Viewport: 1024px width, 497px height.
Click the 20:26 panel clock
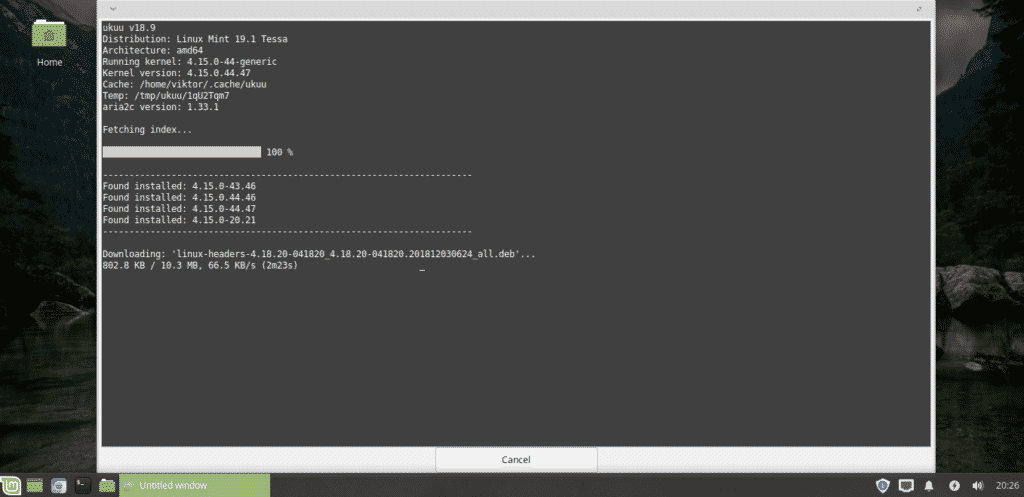pos(1008,485)
